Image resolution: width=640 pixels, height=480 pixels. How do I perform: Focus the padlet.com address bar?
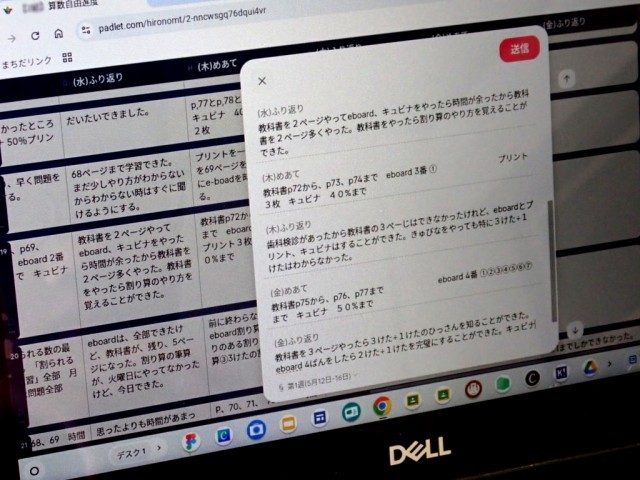182,20
